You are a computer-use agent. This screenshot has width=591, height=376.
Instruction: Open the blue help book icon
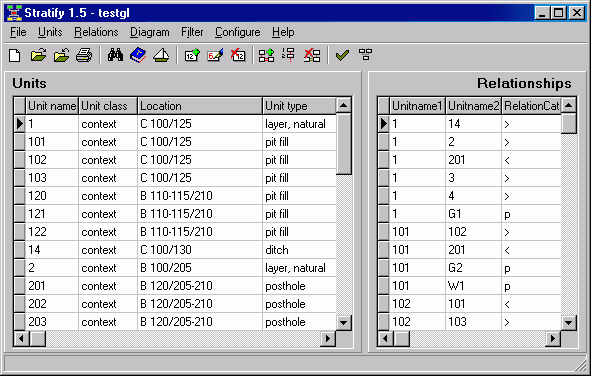138,55
